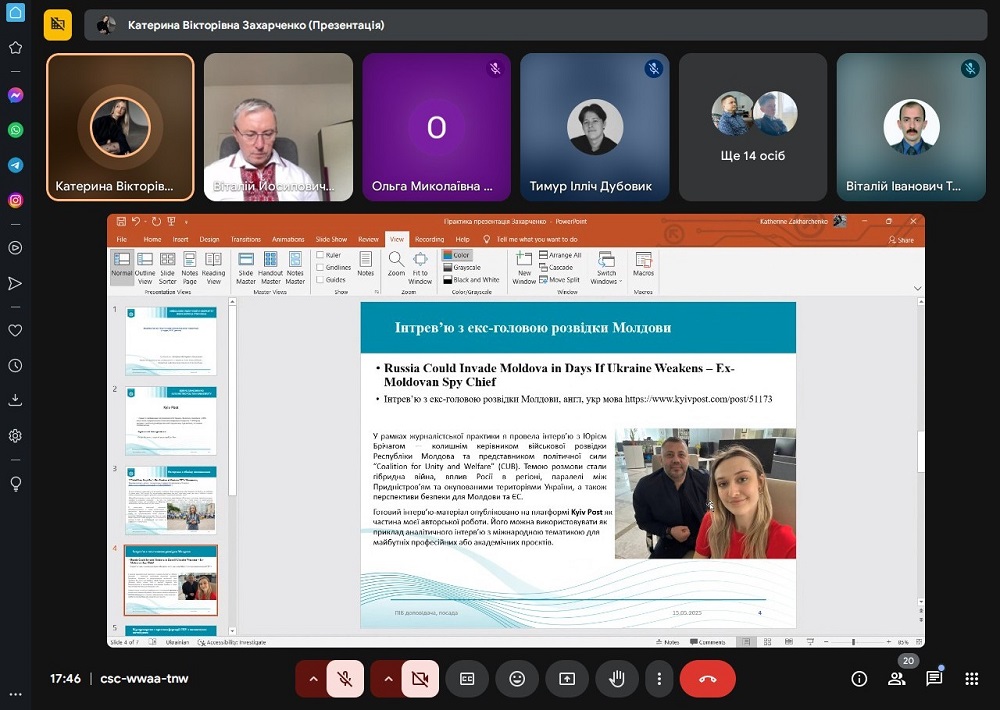The width and height of the screenshot is (1000, 710).
Task: Open the Meet activities grid icon
Action: click(x=971, y=679)
